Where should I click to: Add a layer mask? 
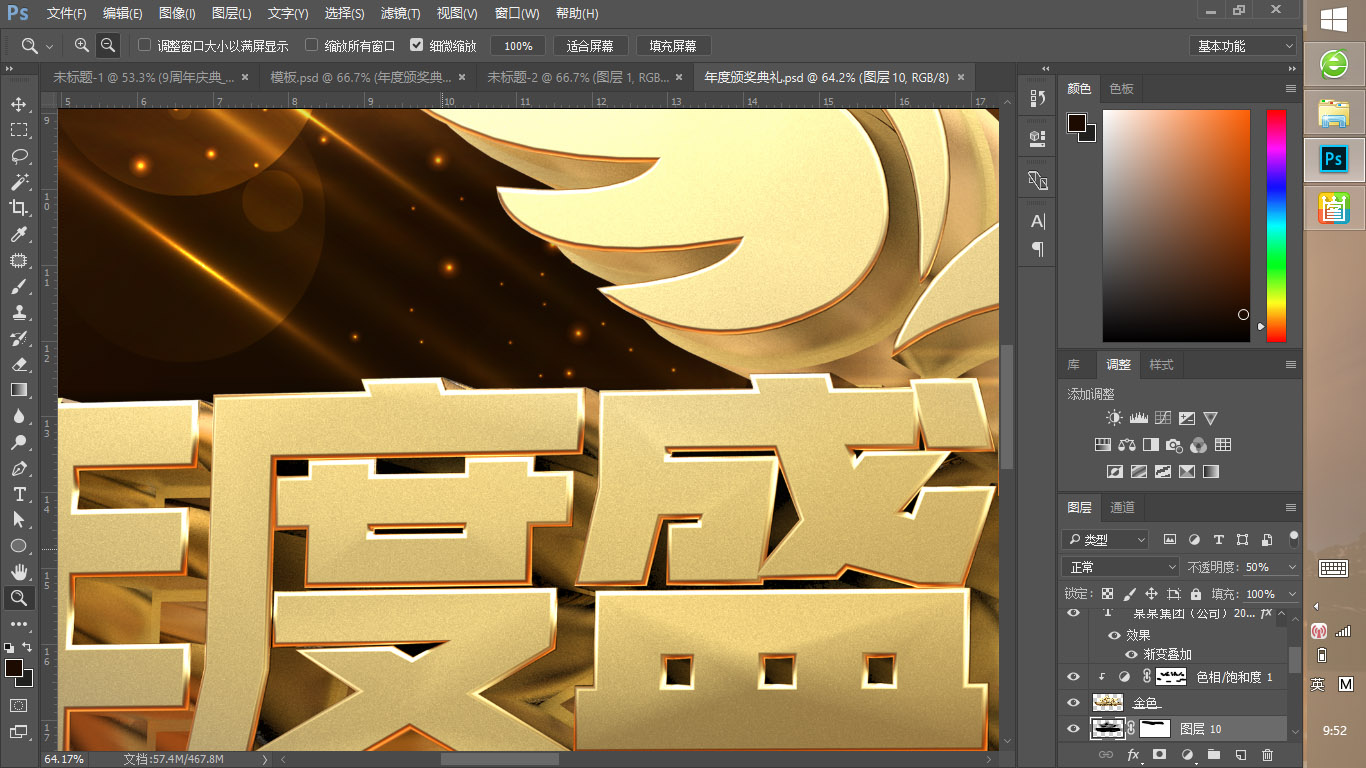tap(1159, 755)
